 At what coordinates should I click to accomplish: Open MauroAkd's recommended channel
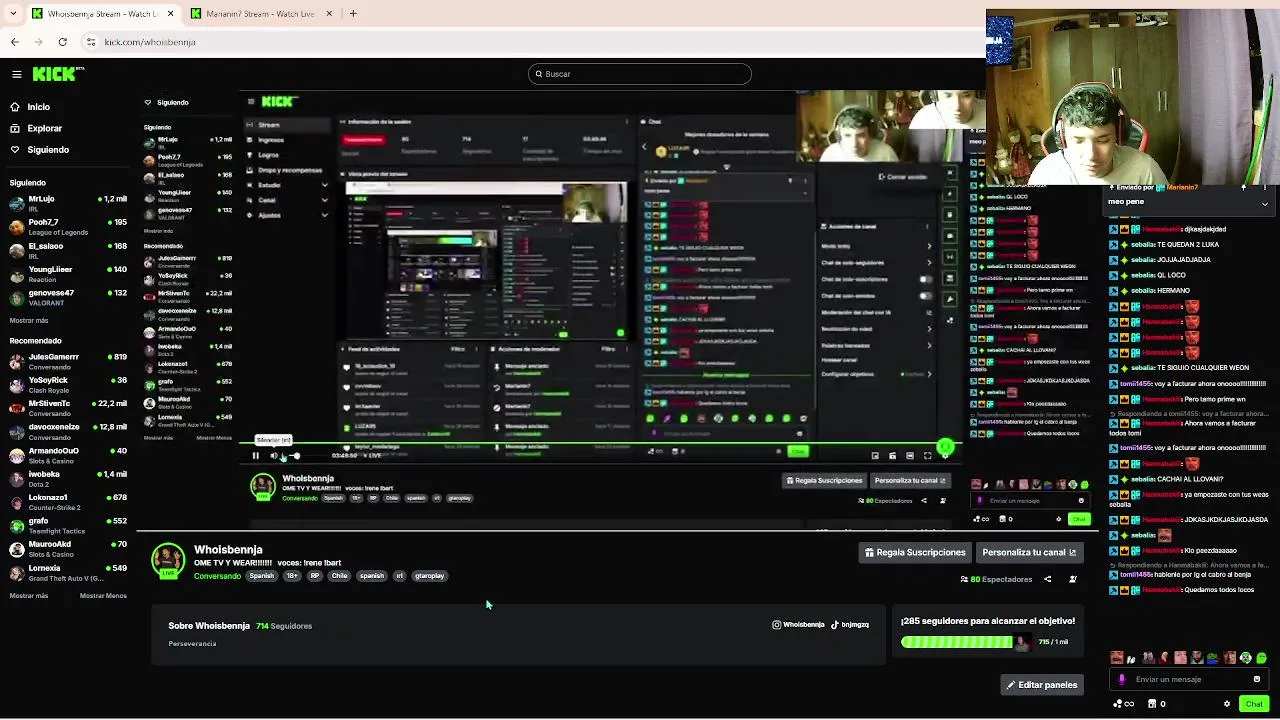[68, 549]
